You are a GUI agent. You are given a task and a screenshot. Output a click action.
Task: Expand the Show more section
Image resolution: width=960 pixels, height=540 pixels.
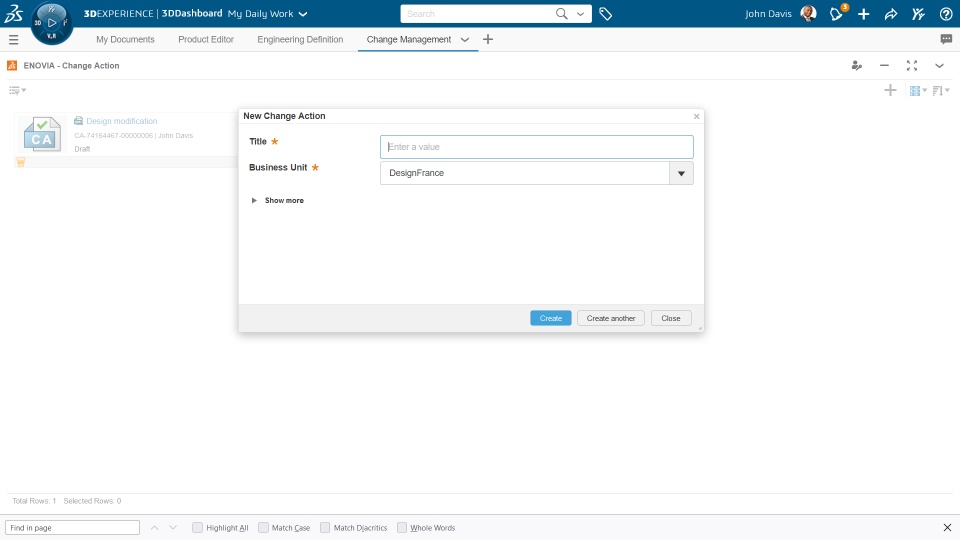277,200
